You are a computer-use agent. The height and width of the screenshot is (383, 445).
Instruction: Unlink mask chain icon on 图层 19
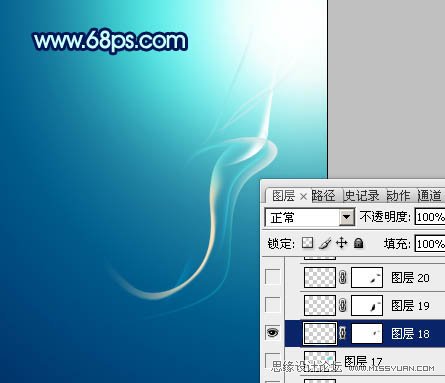click(x=343, y=305)
